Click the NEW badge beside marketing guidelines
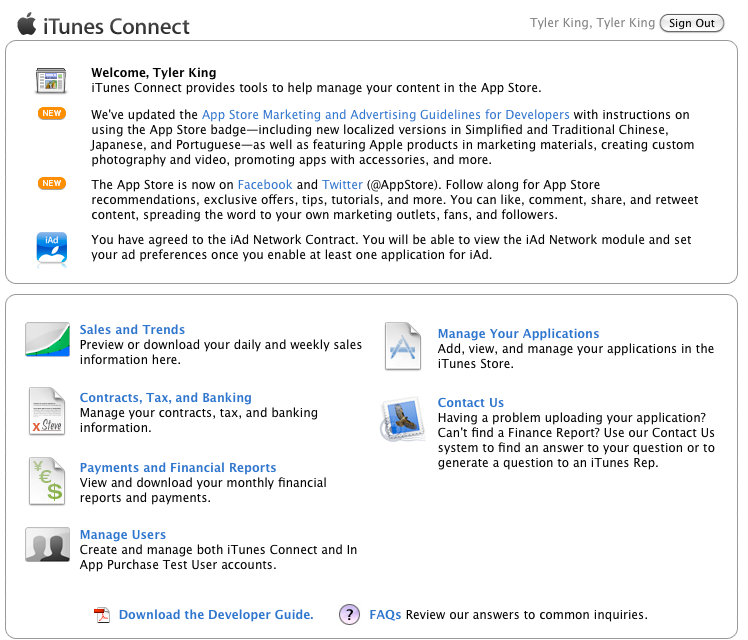Screen dimensions: 748x640 tap(52, 114)
